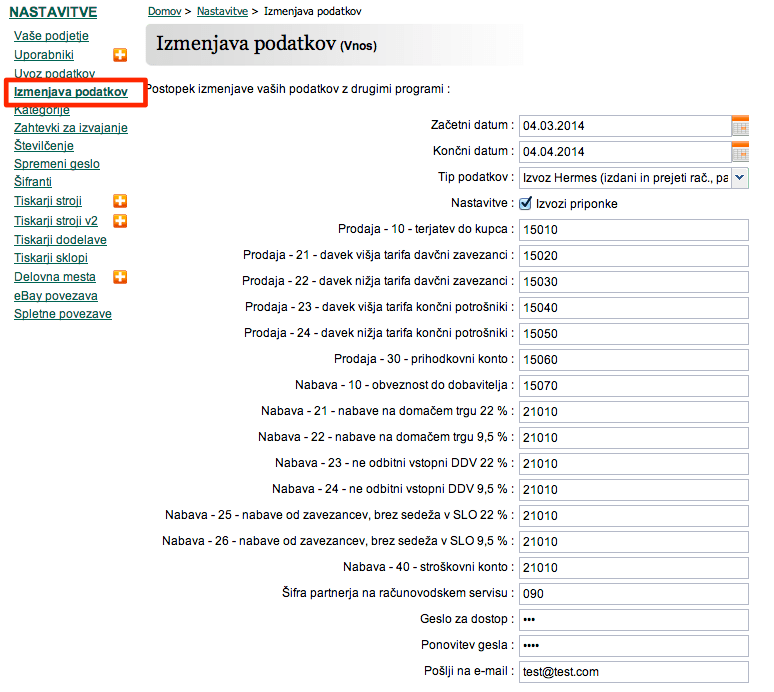This screenshot has height=692, width=774.
Task: Open calendar picker for Začetni datum
Action: coord(740,126)
